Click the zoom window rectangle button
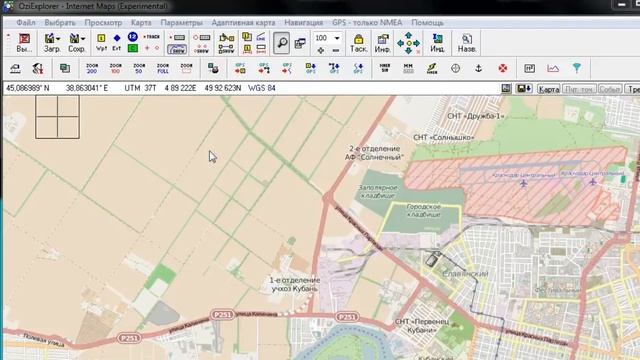Screen dimensions: 640x360 186,68
